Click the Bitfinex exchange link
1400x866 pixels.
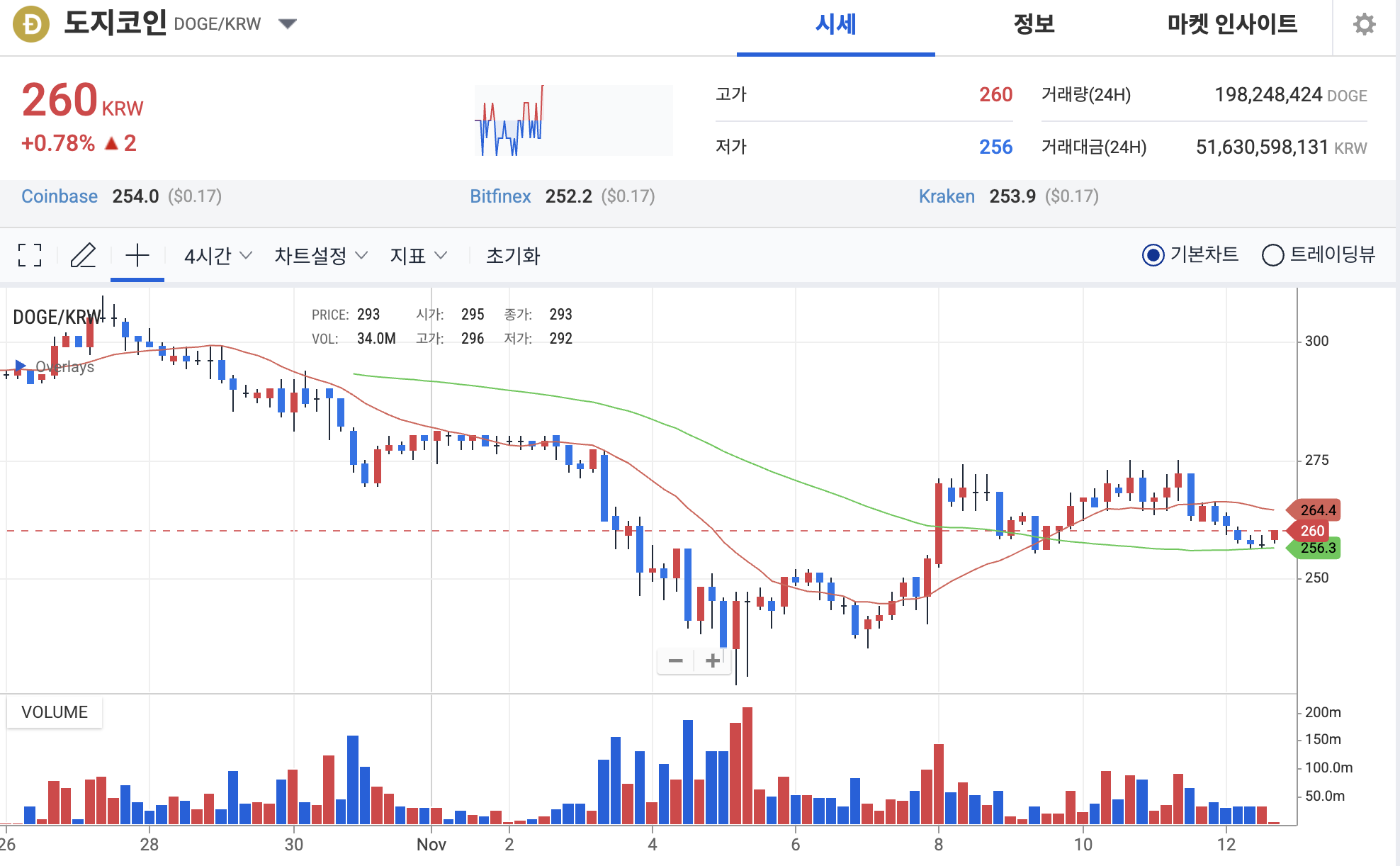pyautogui.click(x=500, y=196)
